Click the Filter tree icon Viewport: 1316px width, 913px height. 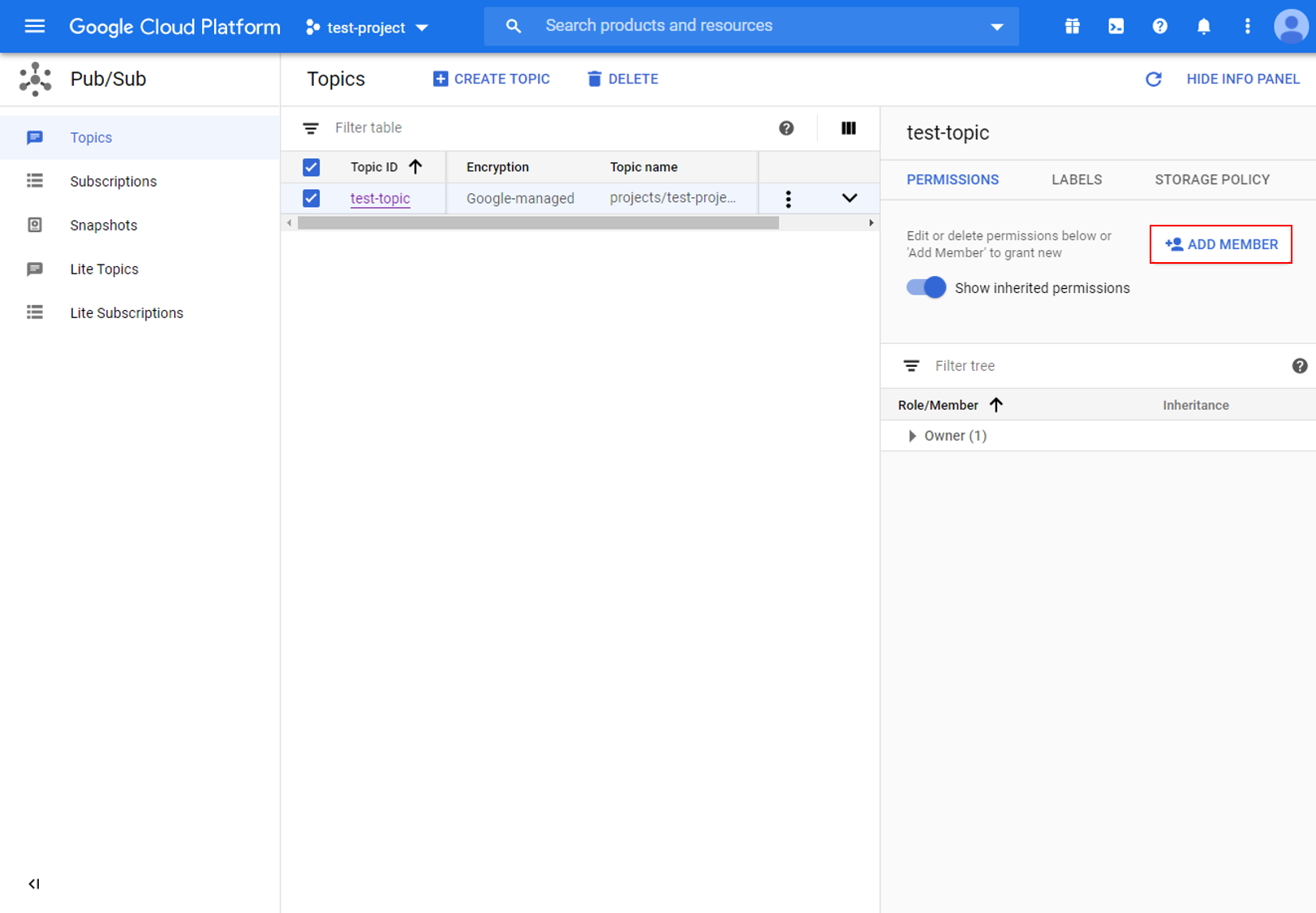[912, 366]
